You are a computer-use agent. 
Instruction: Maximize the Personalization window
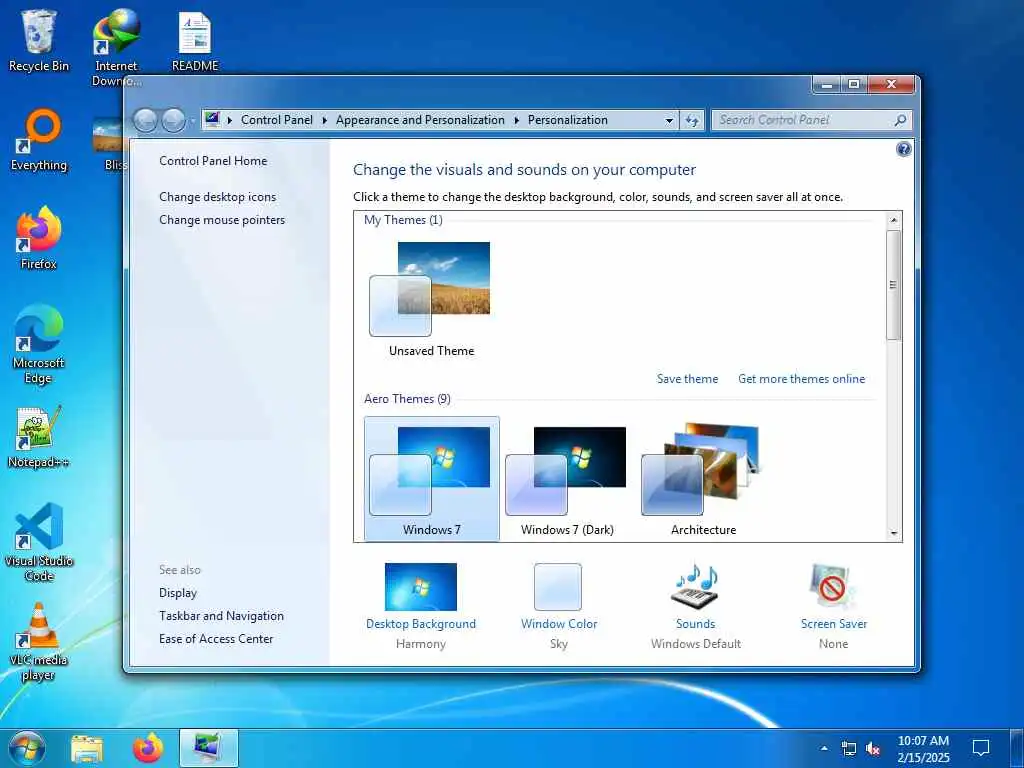coord(854,84)
